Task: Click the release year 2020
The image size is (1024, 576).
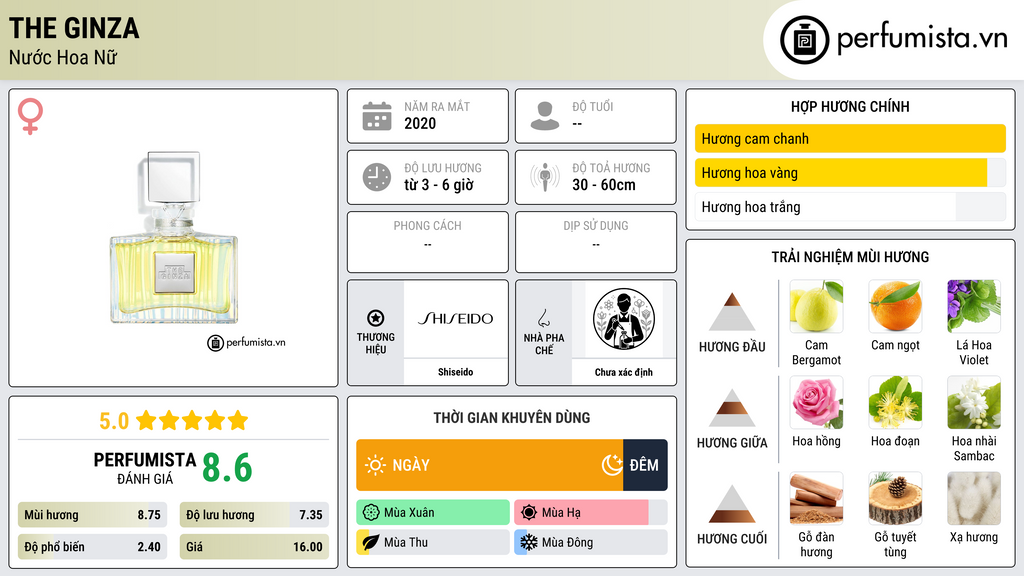Action: pyautogui.click(x=420, y=123)
